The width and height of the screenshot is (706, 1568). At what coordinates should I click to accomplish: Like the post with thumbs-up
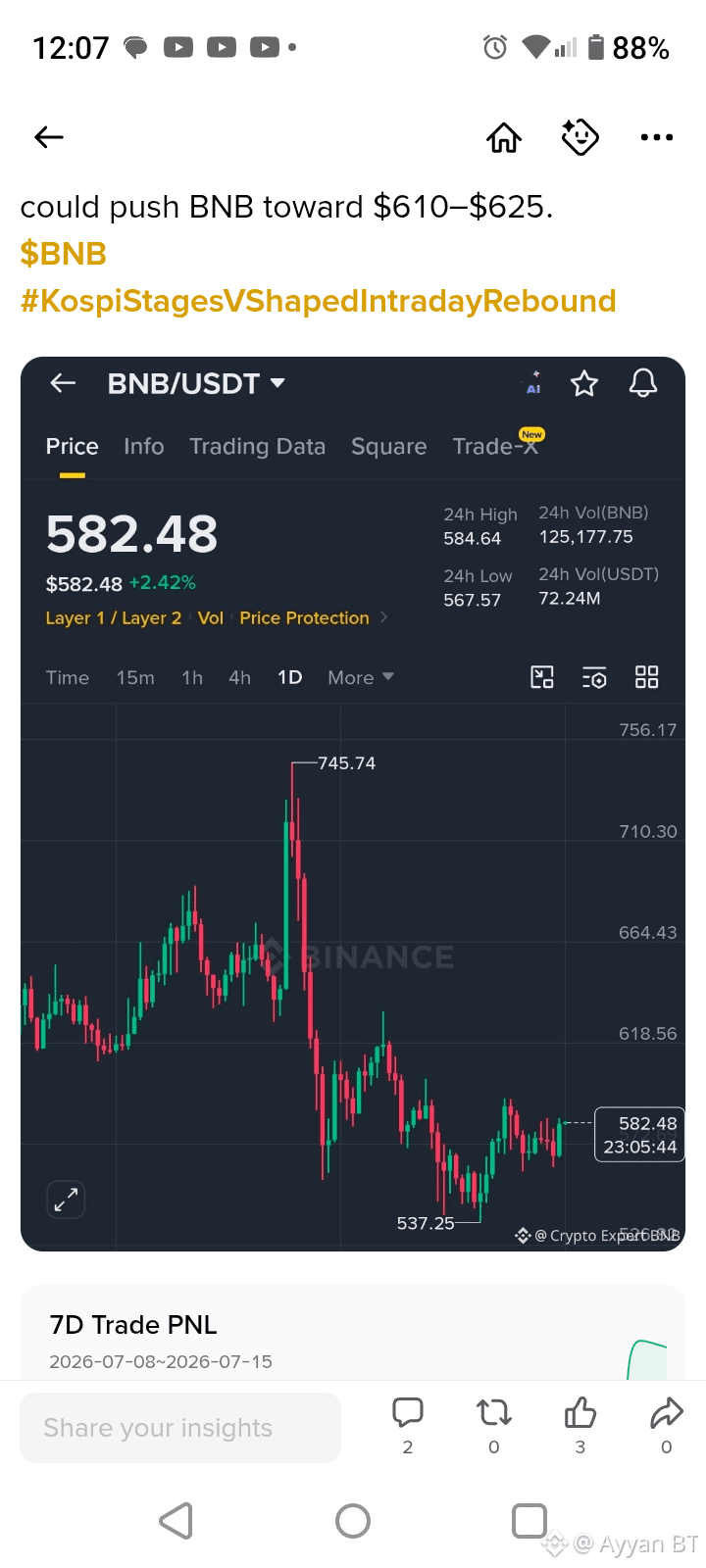580,1412
